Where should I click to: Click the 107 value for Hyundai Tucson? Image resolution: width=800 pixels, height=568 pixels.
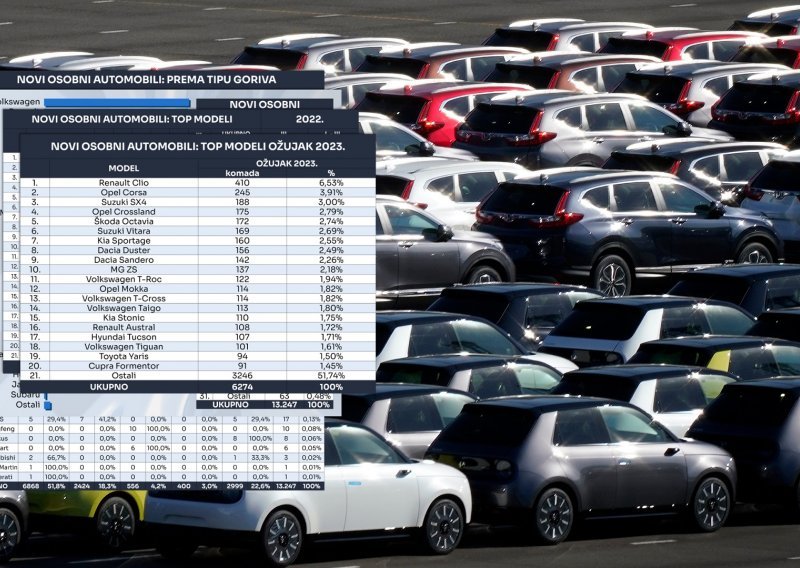pyautogui.click(x=242, y=337)
